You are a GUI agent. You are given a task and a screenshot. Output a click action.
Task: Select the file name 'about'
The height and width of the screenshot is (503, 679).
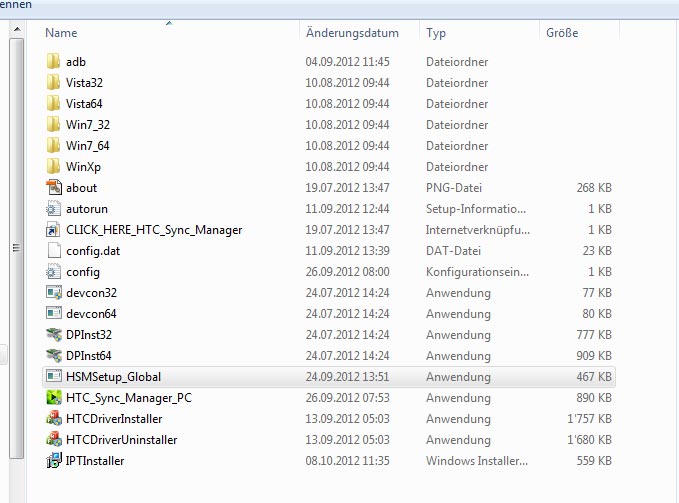coord(81,188)
